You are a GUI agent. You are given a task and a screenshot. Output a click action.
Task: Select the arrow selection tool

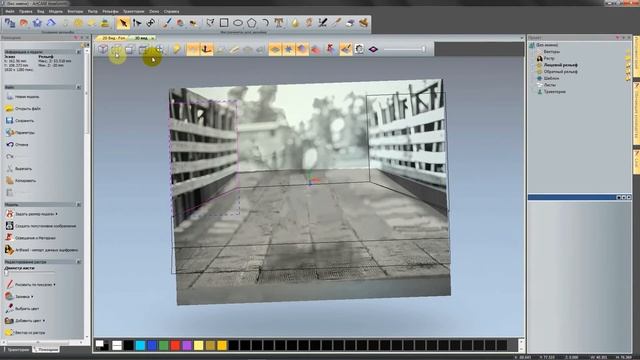123,23
